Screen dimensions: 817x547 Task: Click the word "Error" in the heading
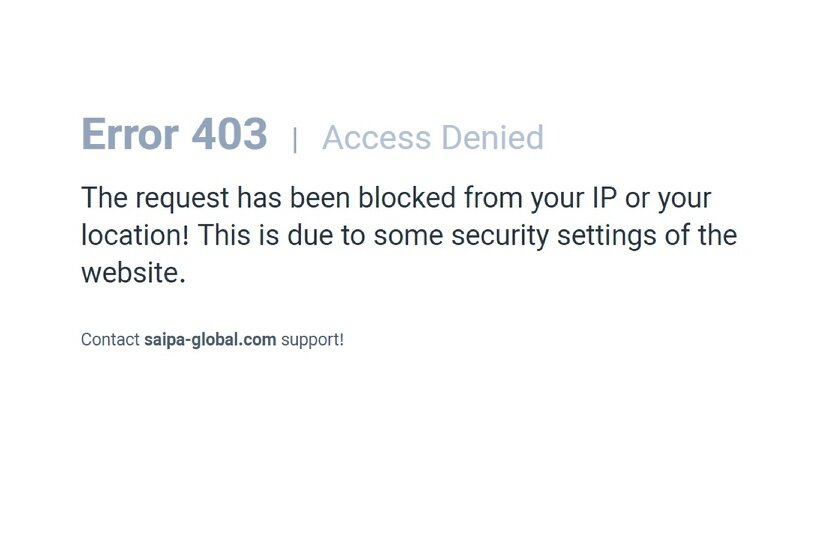[x=130, y=134]
